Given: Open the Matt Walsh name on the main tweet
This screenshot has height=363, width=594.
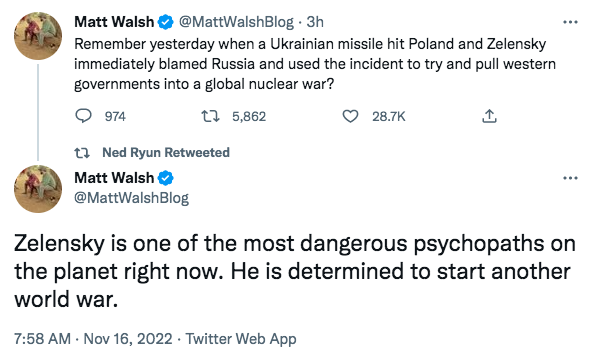Looking at the screenshot, I should tap(114, 178).
